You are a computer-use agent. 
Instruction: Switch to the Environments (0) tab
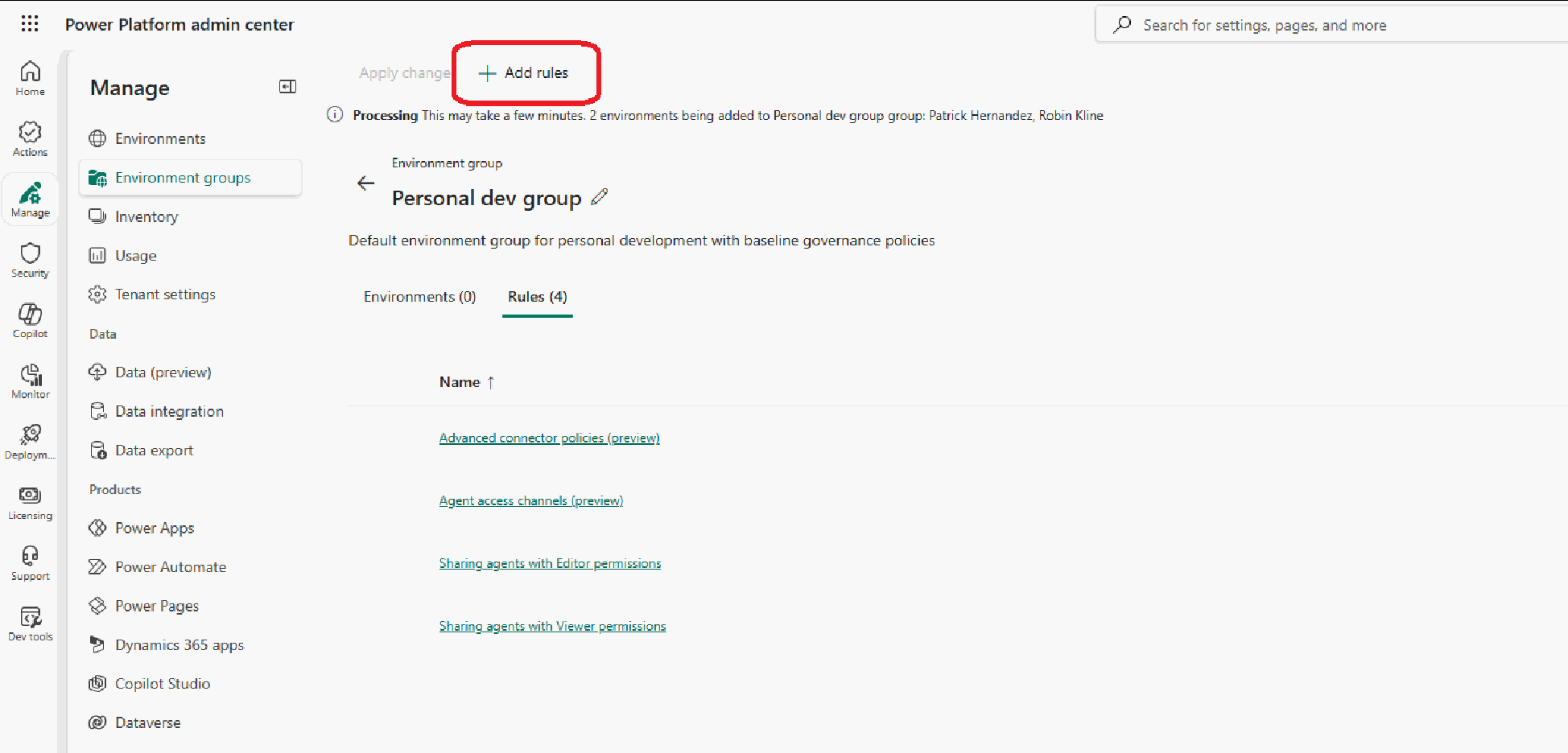pos(419,297)
